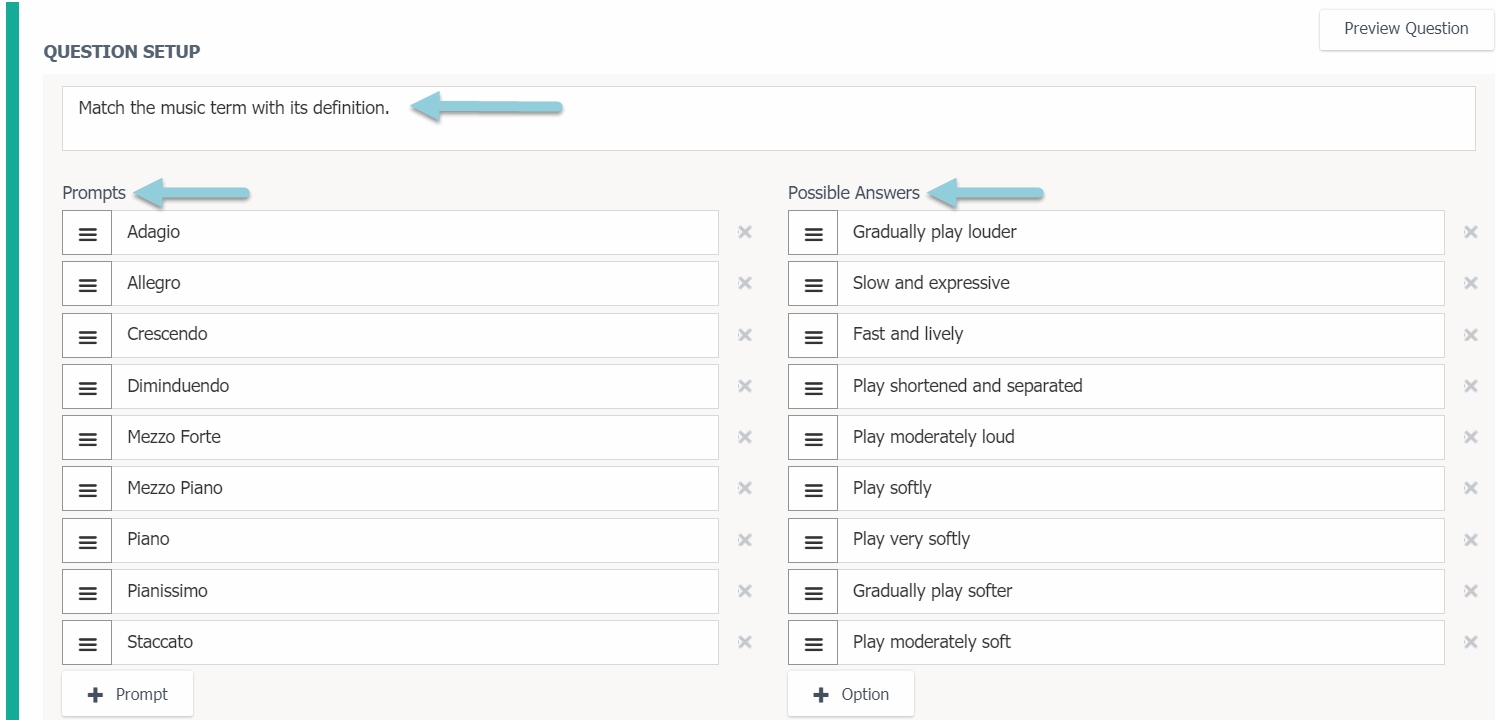
Task: Click drag handle for 'Gradually play louder' answer
Action: pos(813,233)
